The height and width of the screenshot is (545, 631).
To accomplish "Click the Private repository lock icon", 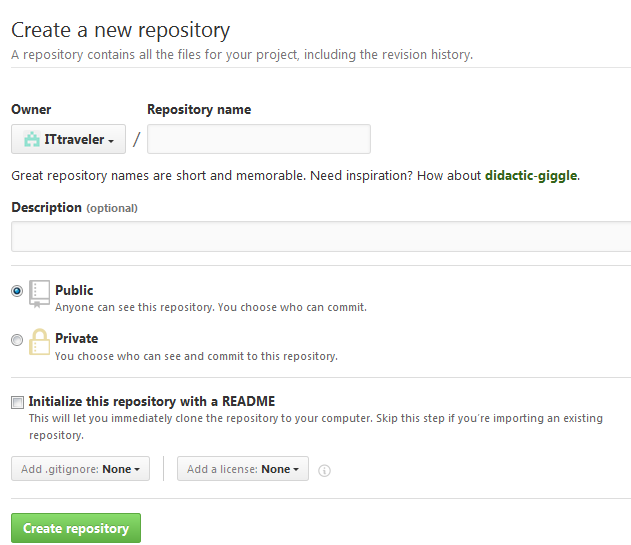I will (x=39, y=342).
